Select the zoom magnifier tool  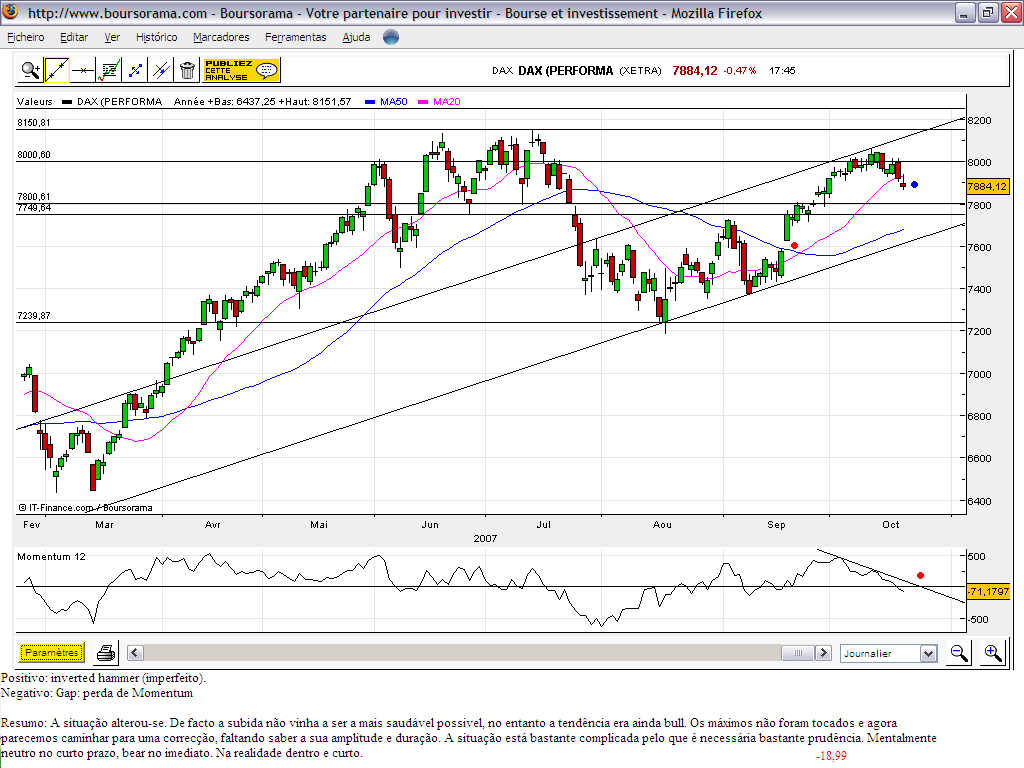point(30,70)
